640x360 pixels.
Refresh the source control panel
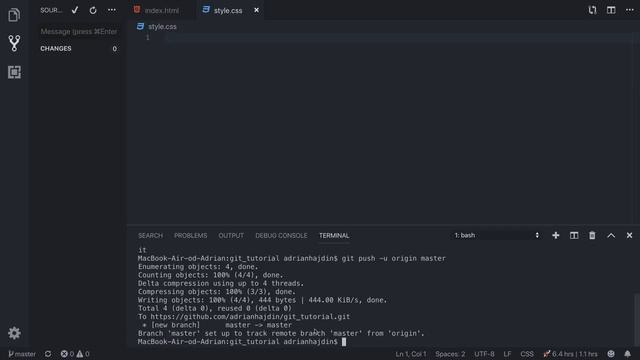[x=93, y=10]
